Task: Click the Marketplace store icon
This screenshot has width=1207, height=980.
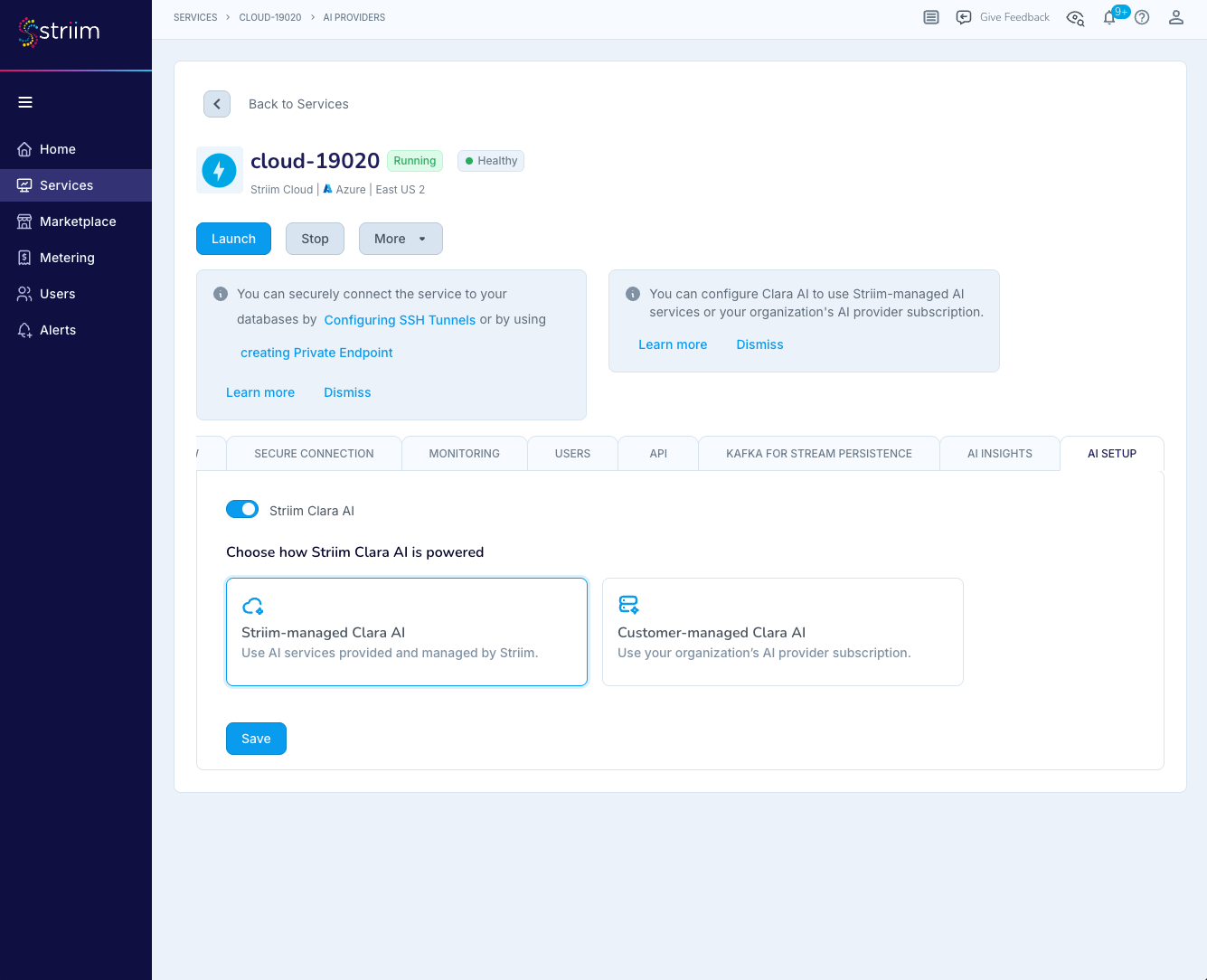Action: 24,221
